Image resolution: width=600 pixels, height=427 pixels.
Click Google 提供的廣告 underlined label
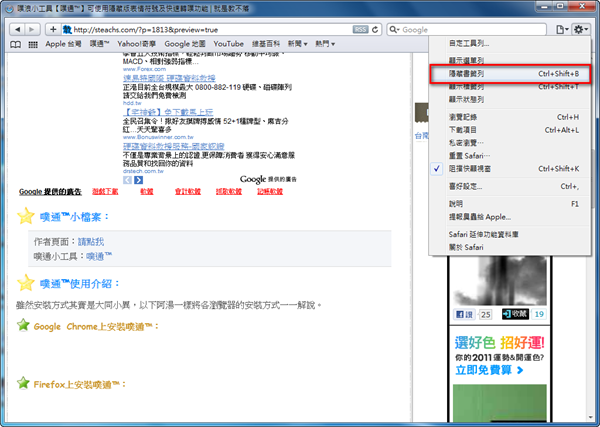pos(50,192)
